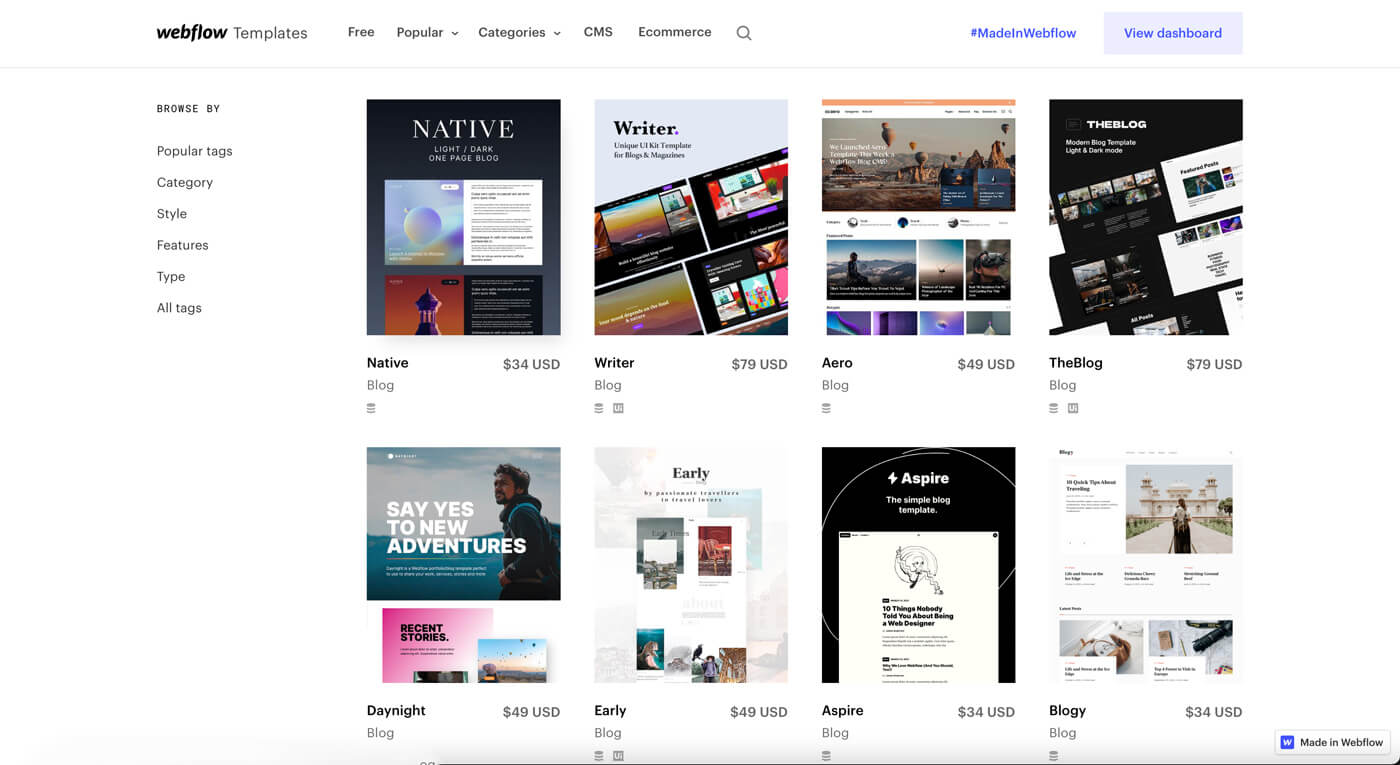Image resolution: width=1400 pixels, height=765 pixels.
Task: Click the Webflow Templates logo
Action: point(232,33)
